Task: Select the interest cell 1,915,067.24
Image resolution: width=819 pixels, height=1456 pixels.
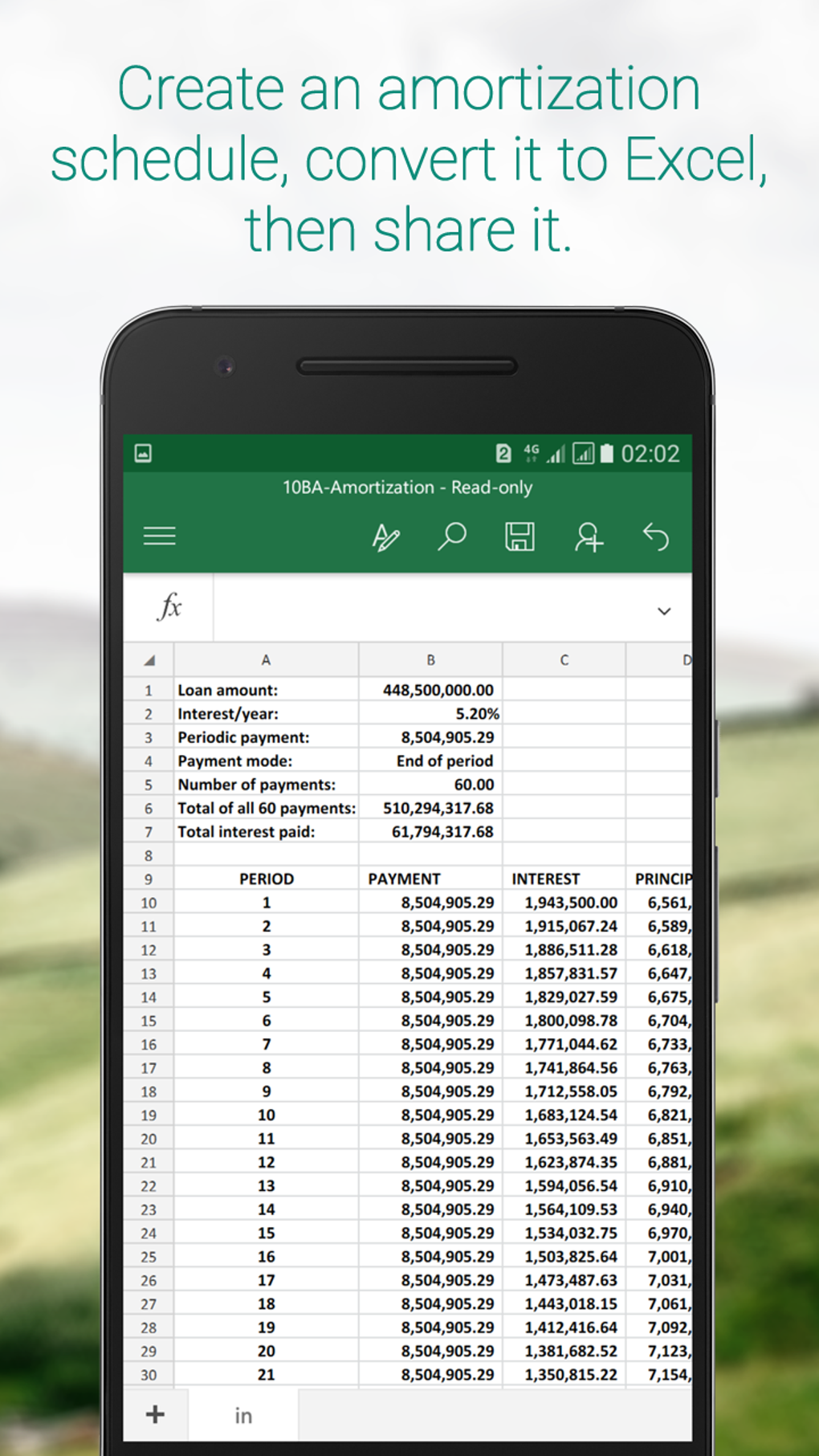Action: tap(564, 926)
